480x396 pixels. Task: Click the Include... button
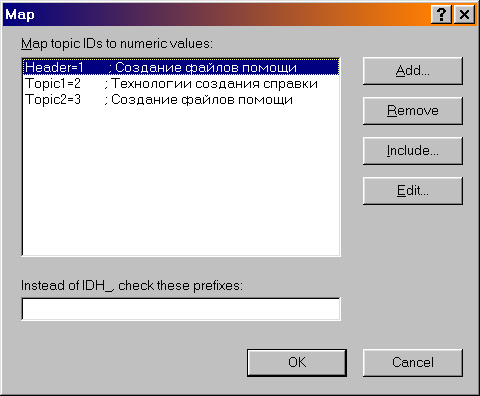413,151
